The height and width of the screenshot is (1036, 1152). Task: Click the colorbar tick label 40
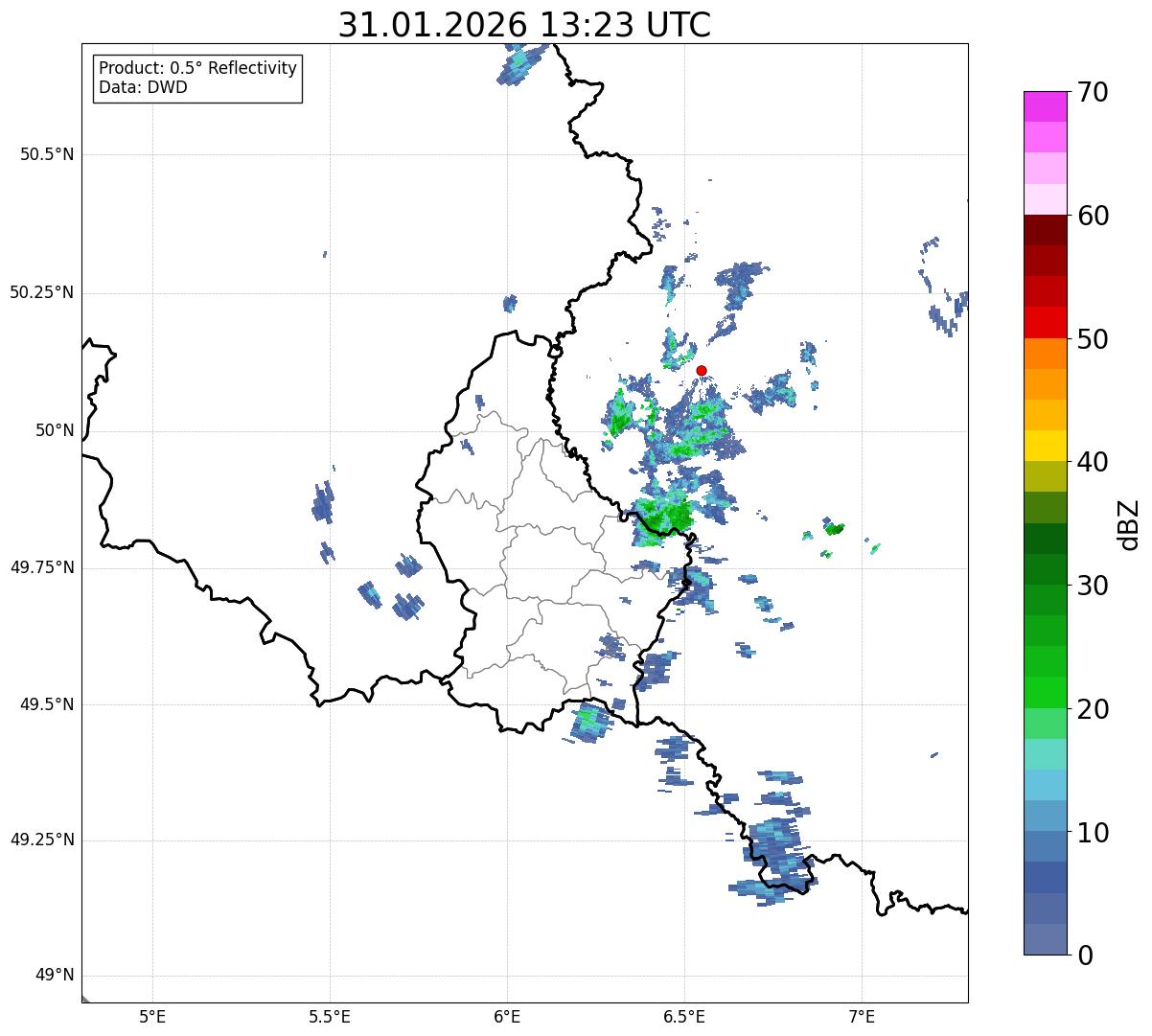click(1093, 462)
